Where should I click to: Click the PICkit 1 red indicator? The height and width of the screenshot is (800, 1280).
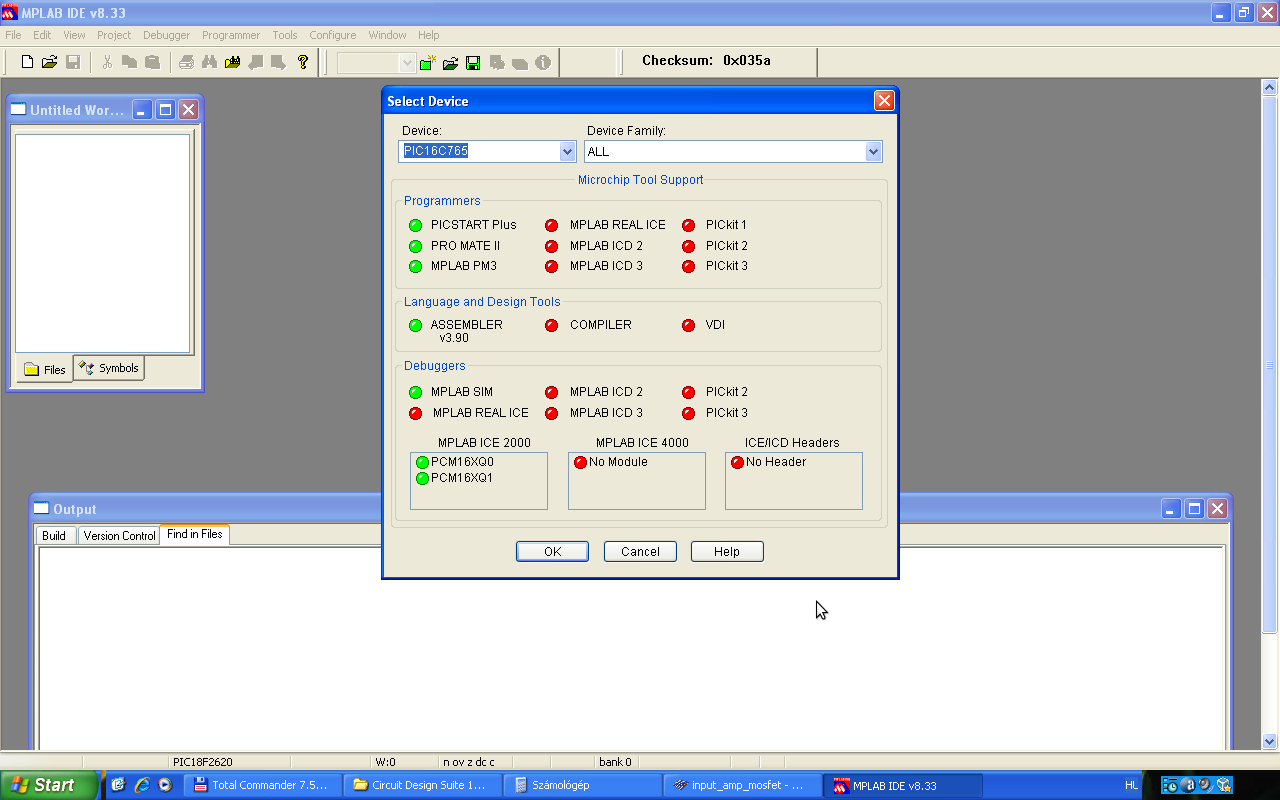click(x=688, y=225)
